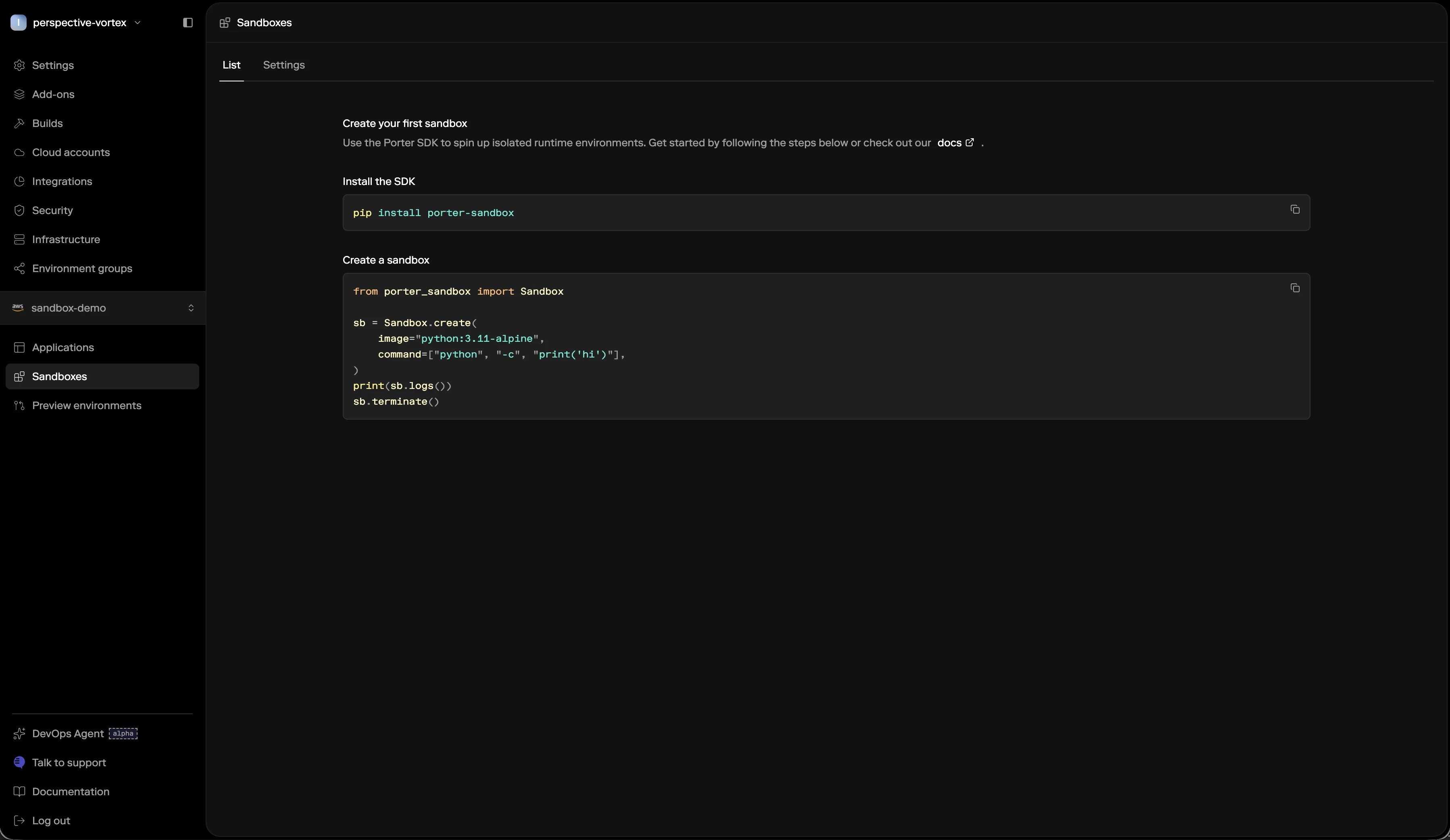
Task: Go to Builds
Action: 102,123
